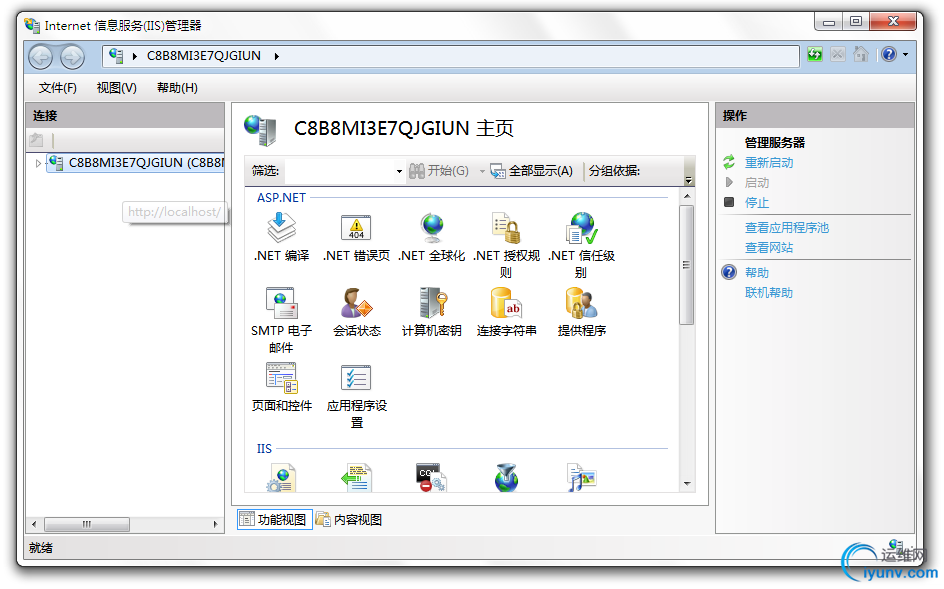Screen dimensions: 944x589
Task: Click the 启动 action link
Action: (757, 182)
